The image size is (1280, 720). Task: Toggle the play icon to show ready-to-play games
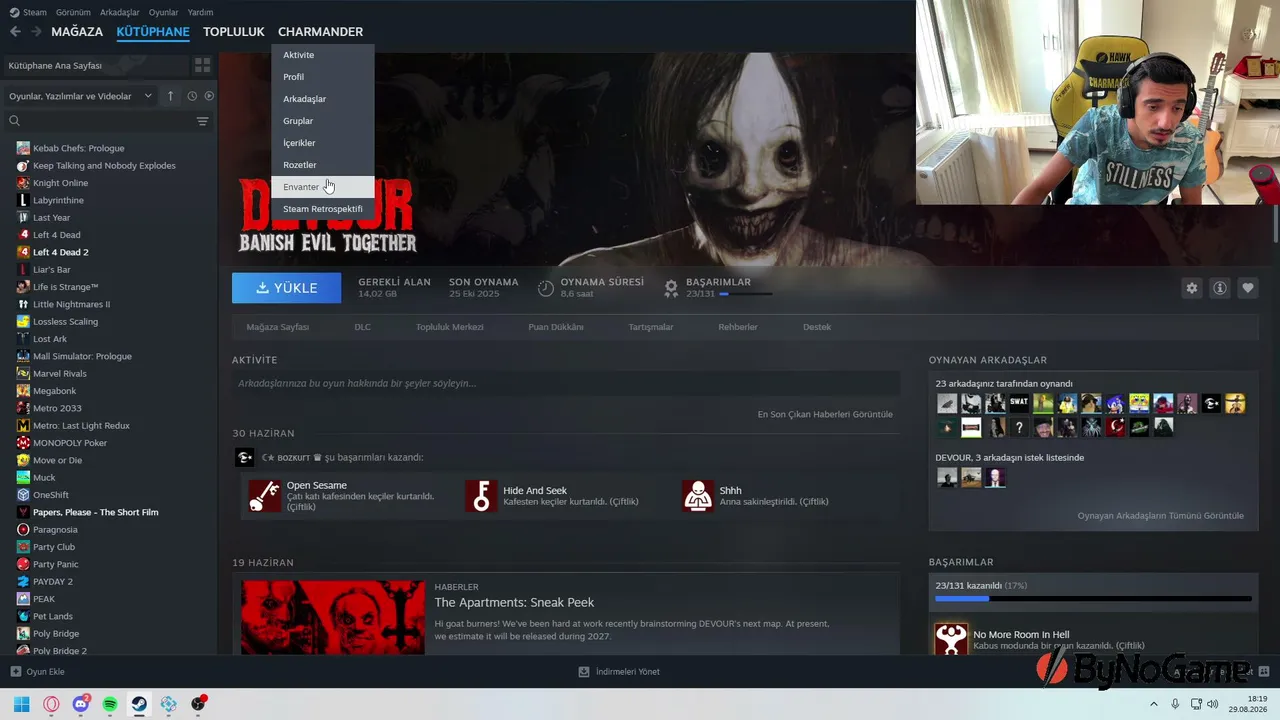click(x=209, y=96)
